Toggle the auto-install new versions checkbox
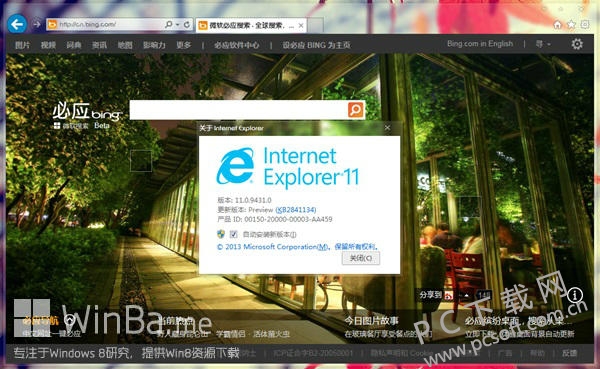 point(233,234)
